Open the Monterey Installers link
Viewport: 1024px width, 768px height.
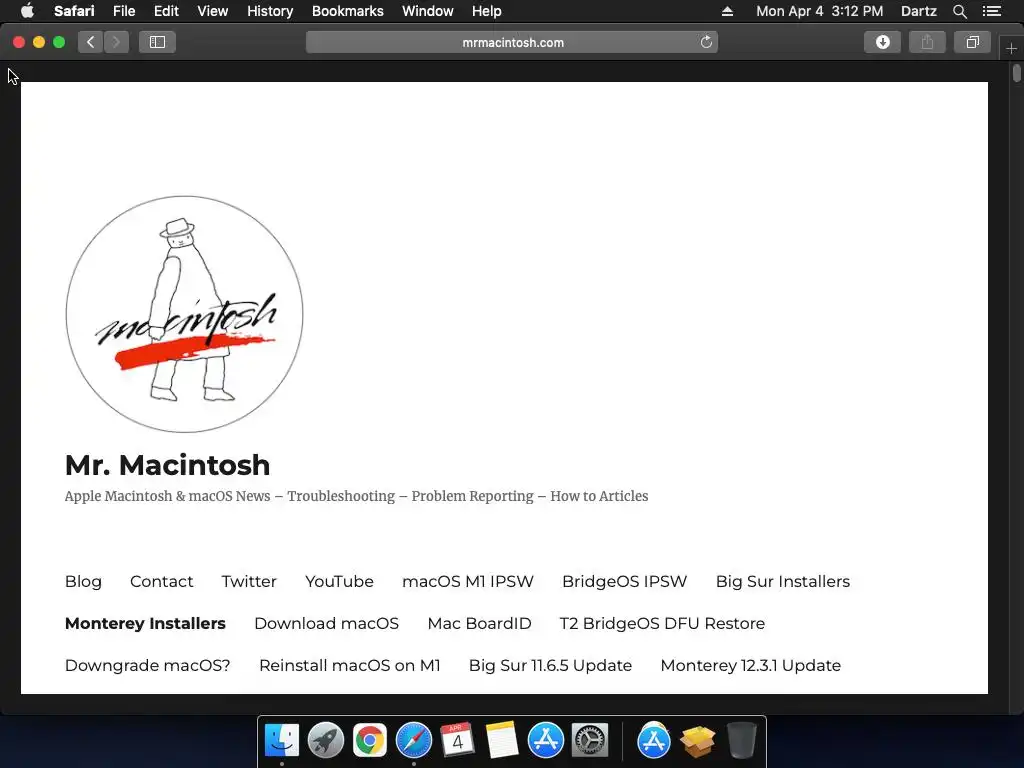click(x=145, y=623)
